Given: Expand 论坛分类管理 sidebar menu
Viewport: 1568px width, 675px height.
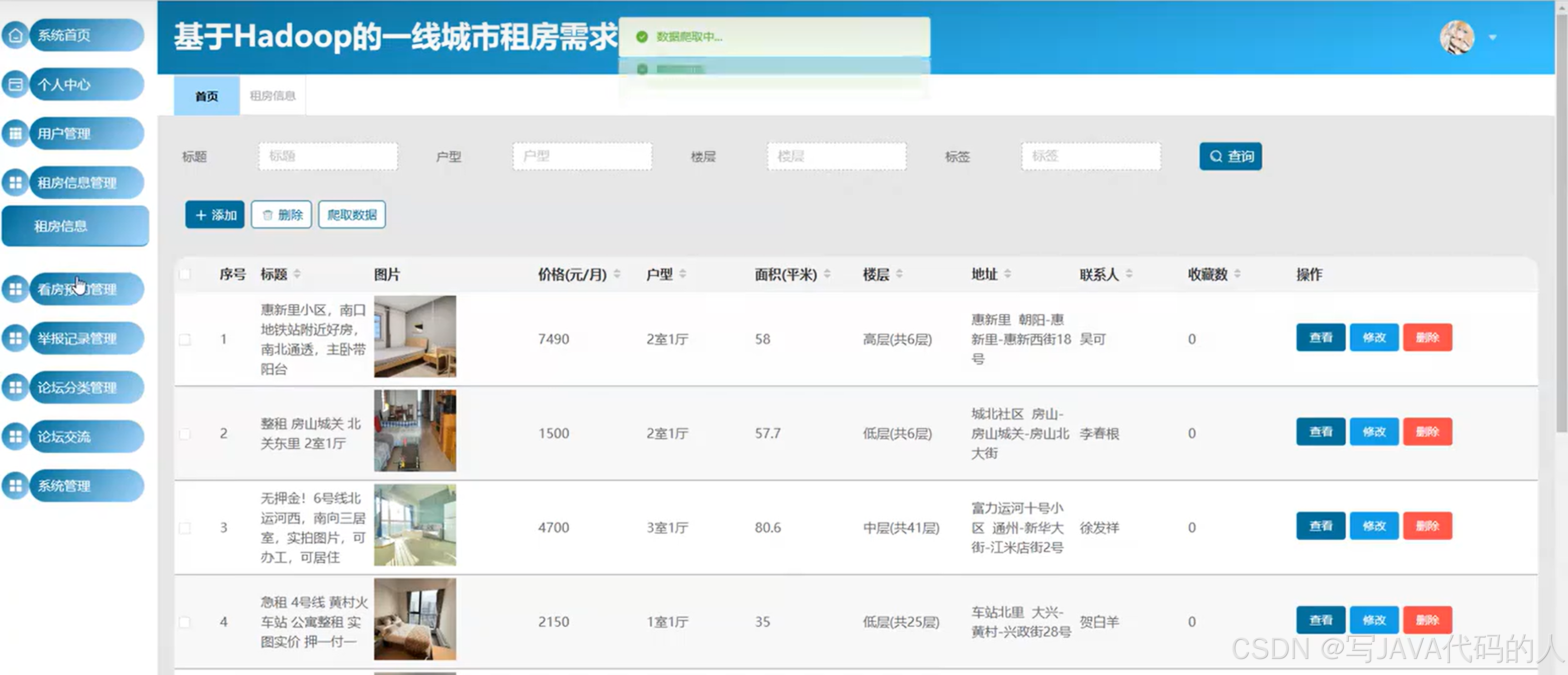Looking at the screenshot, I should pyautogui.click(x=86, y=387).
